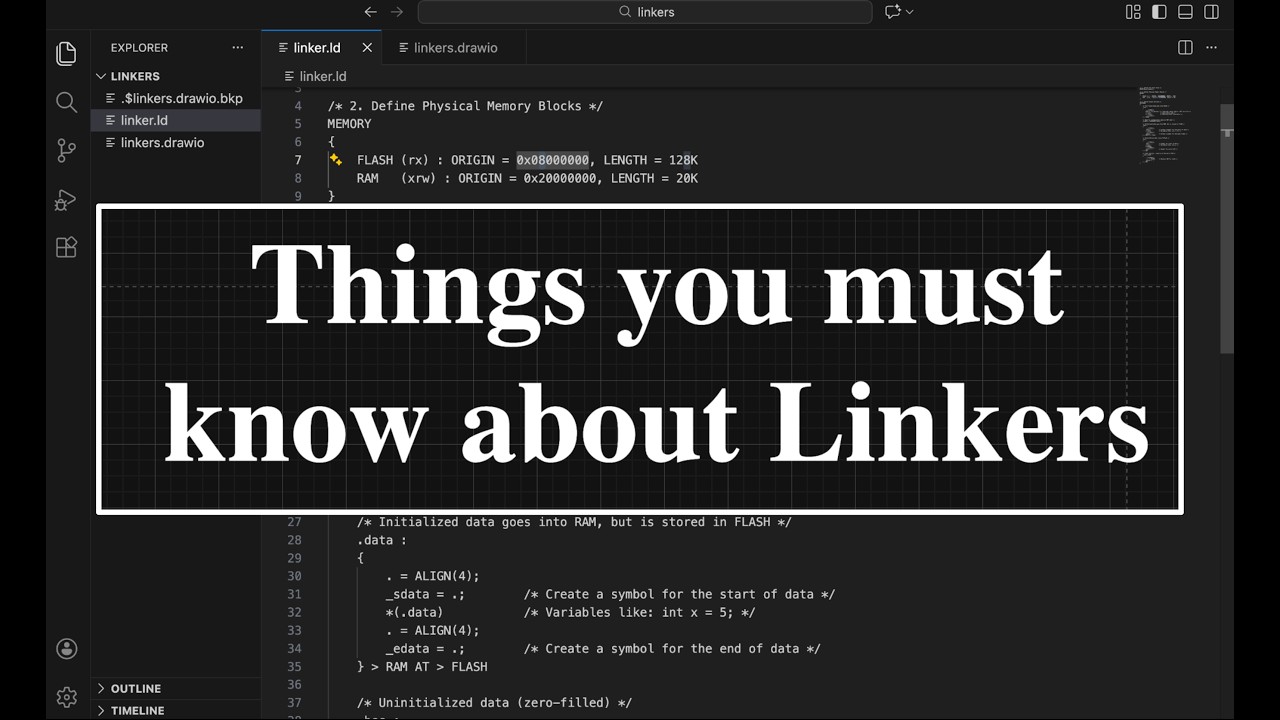This screenshot has height=720, width=1280.
Task: Open .$linkers.drawio.bkp file in Explorer
Action: pyautogui.click(x=176, y=98)
